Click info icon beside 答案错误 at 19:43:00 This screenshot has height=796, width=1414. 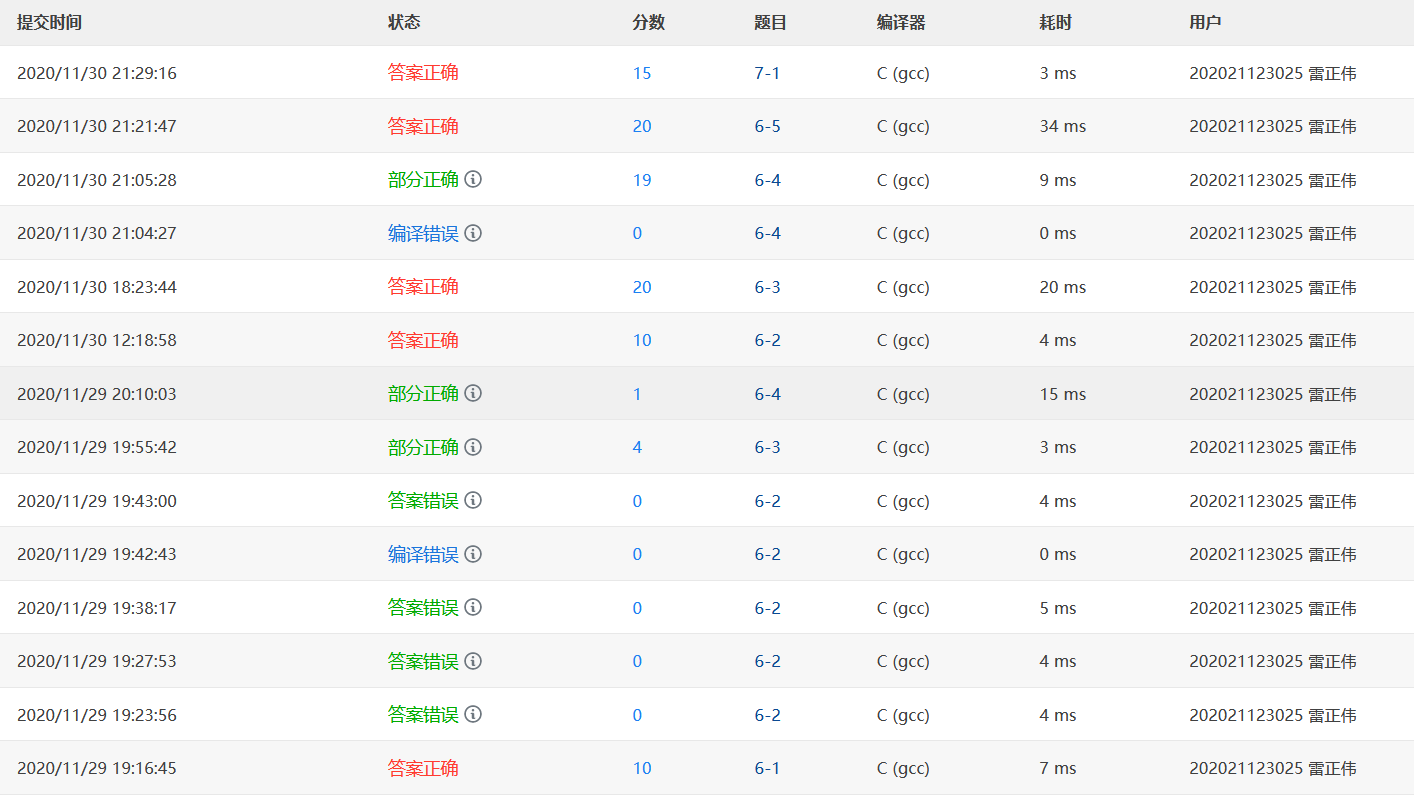474,500
